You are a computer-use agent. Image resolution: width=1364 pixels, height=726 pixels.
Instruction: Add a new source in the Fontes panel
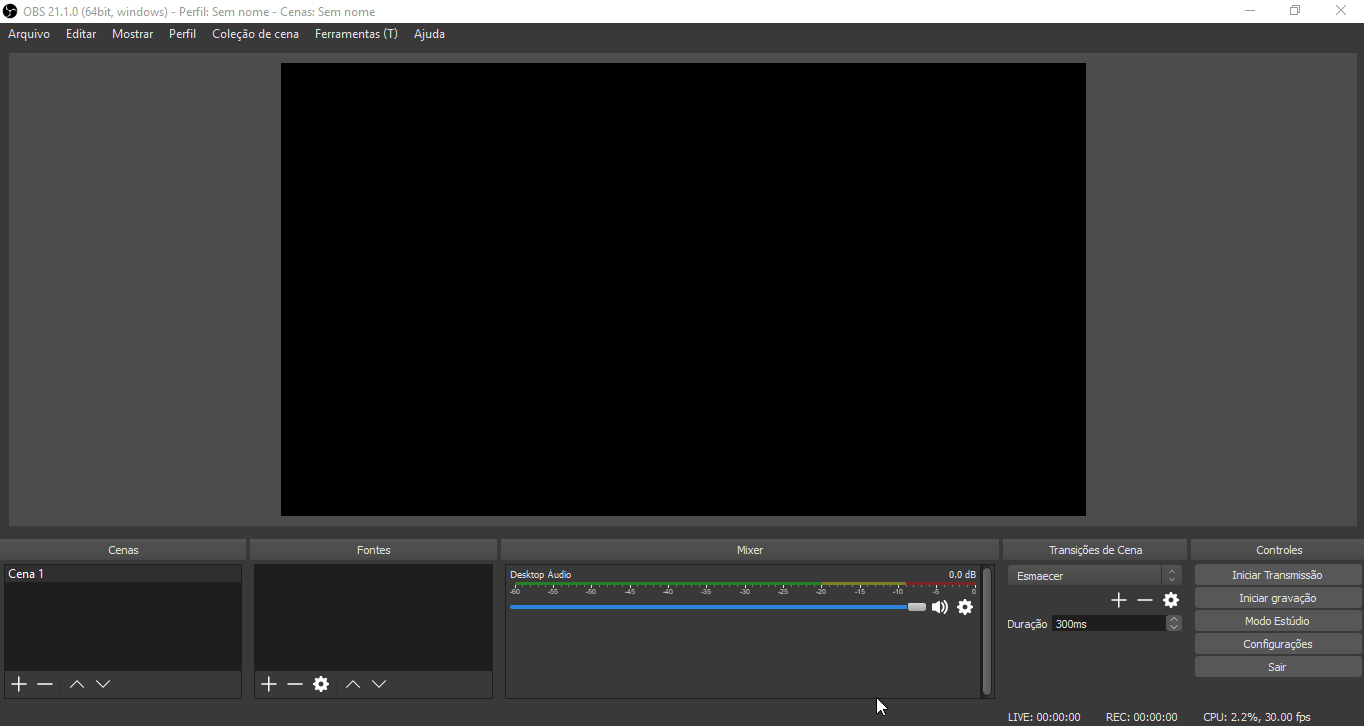[x=268, y=684]
